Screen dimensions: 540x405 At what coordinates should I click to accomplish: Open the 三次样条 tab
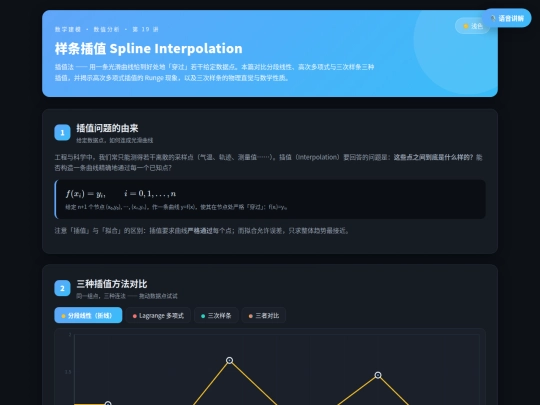click(216, 315)
